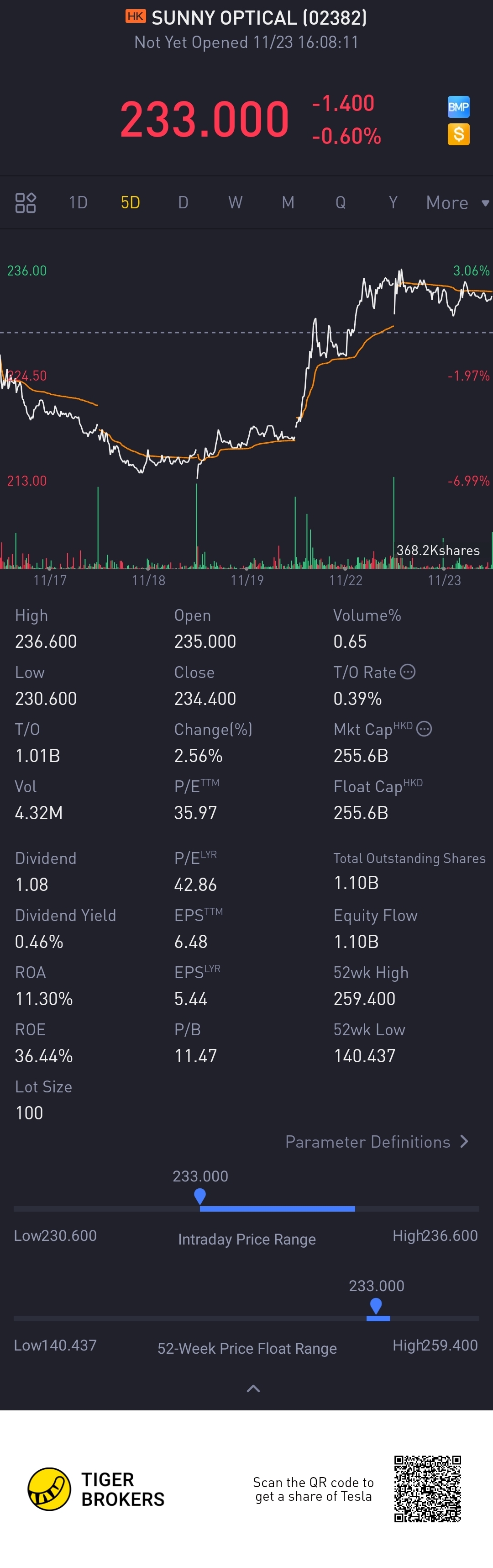Image resolution: width=493 pixels, height=1568 pixels.
Task: Open T/O Rate info bubble icon
Action: click(x=408, y=672)
